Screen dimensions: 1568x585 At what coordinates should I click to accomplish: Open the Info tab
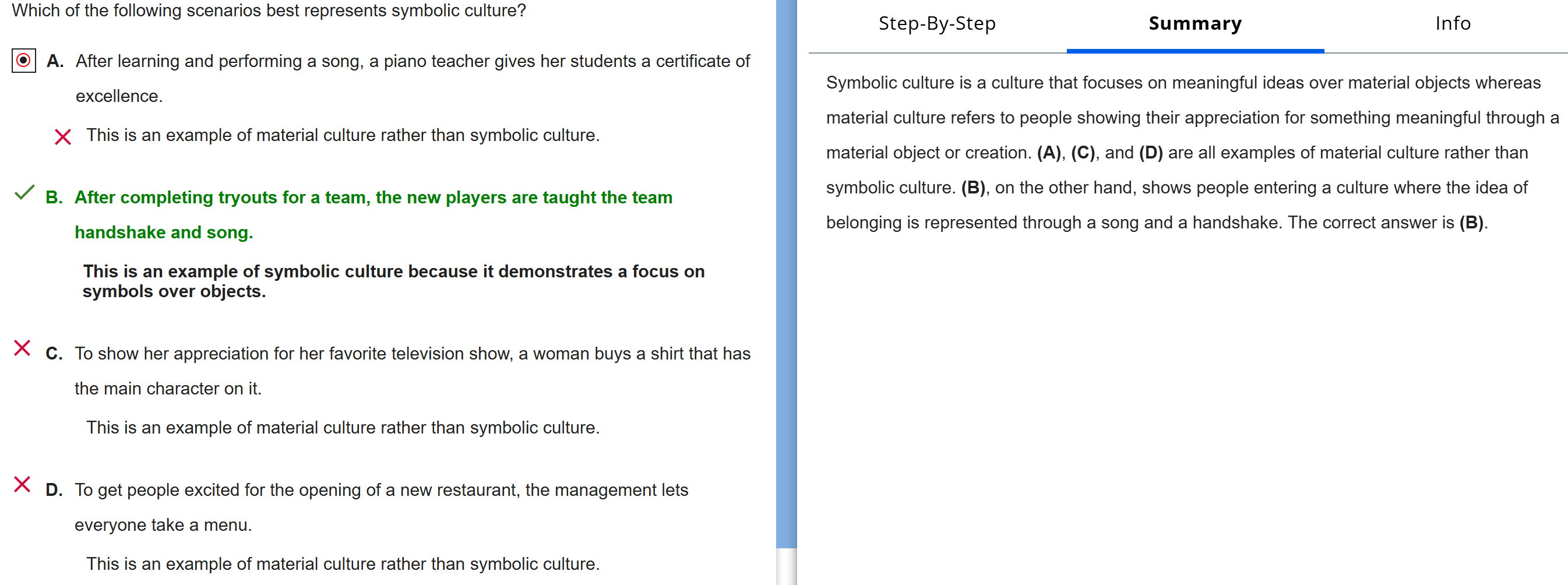[x=1453, y=24]
